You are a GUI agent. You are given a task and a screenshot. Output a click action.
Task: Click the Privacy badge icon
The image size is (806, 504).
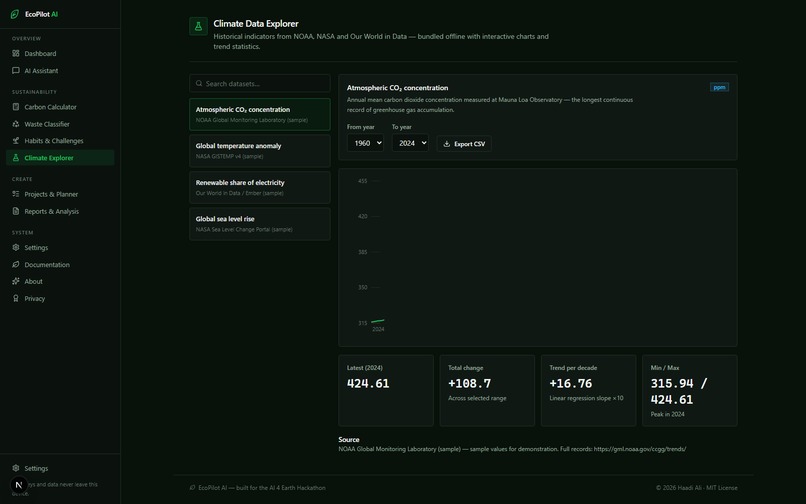coord(16,298)
